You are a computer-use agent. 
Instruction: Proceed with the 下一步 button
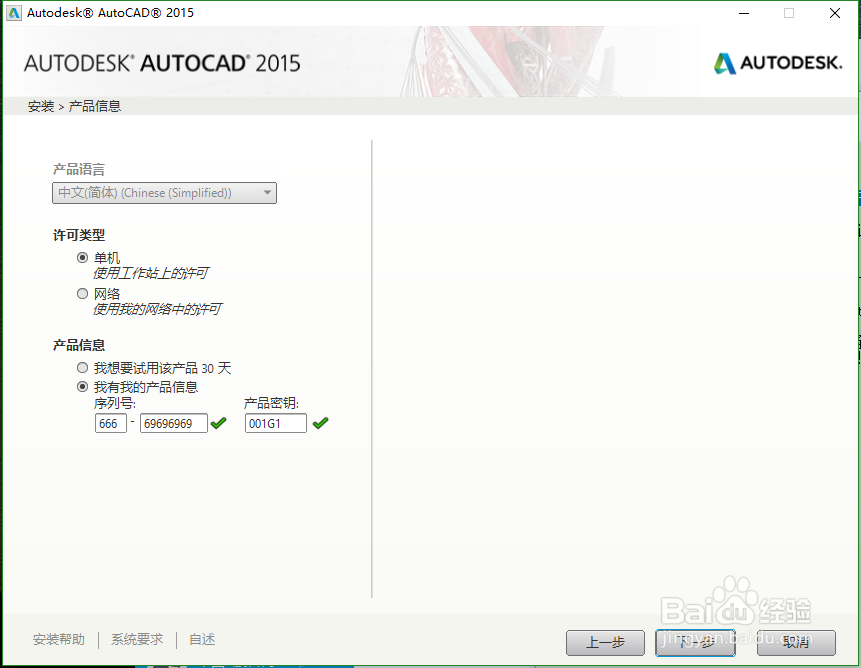695,643
